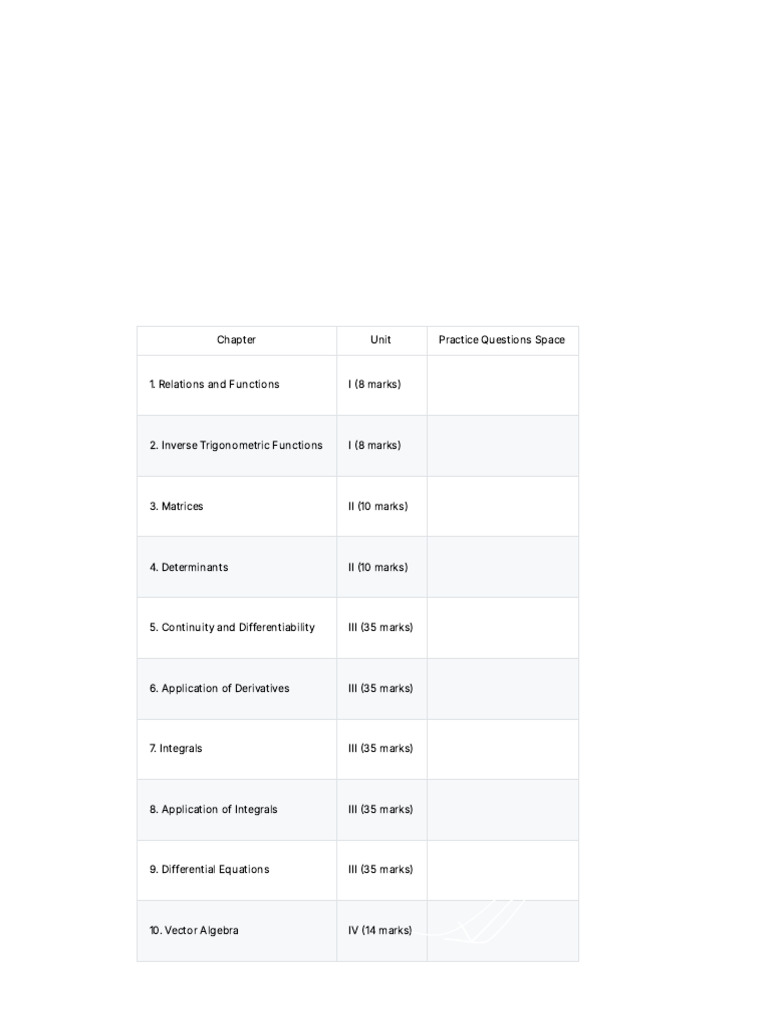The height and width of the screenshot is (1024, 768).
Task: Select Inverse Trigonometric Functions chapter cell
Action: tap(236, 446)
